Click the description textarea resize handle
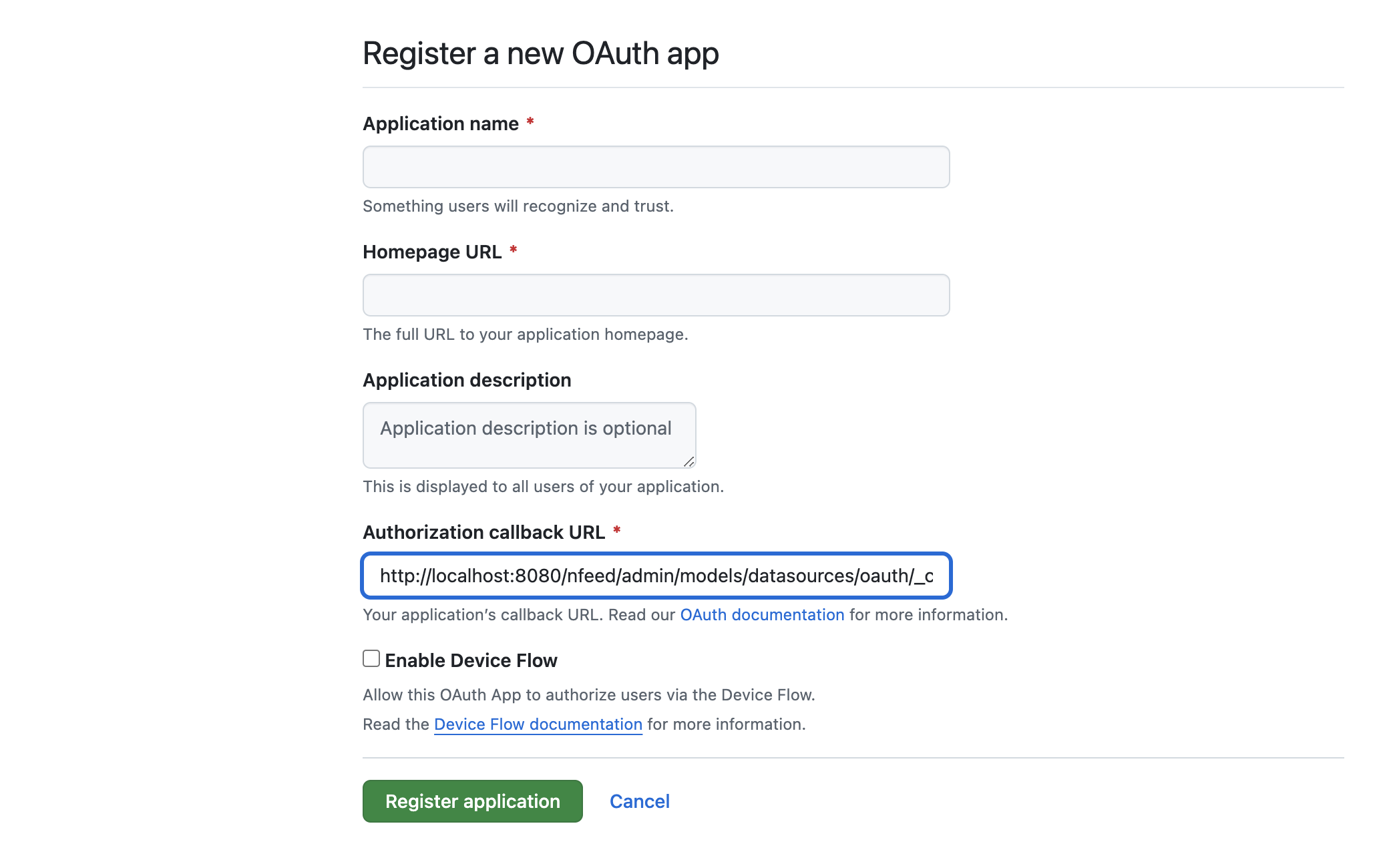The image size is (1377, 868). 688,461
